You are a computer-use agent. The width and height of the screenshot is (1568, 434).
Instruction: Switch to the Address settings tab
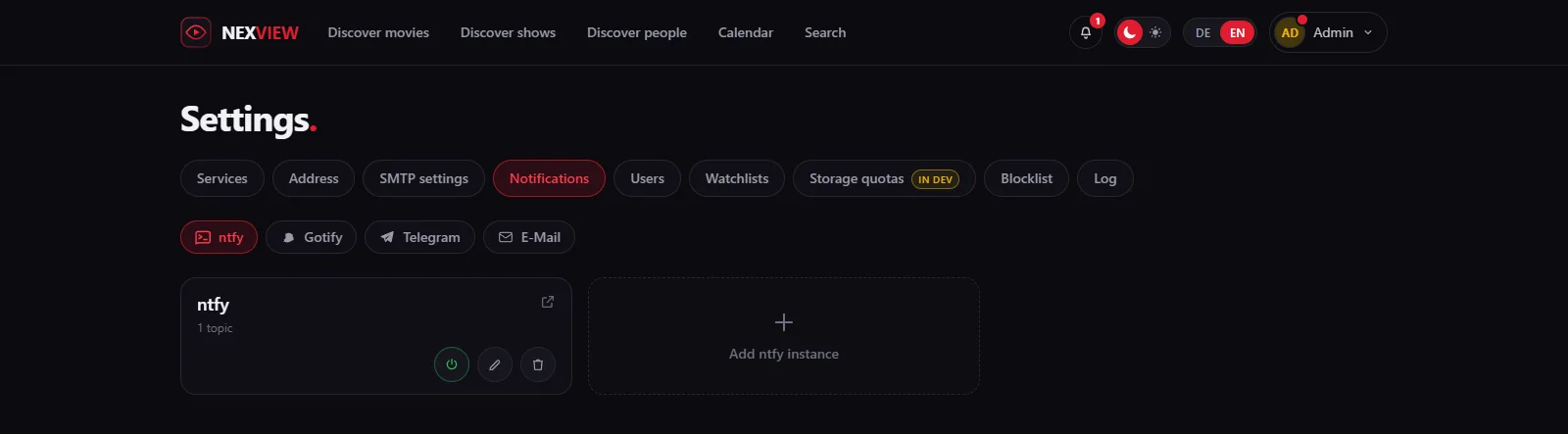314,178
